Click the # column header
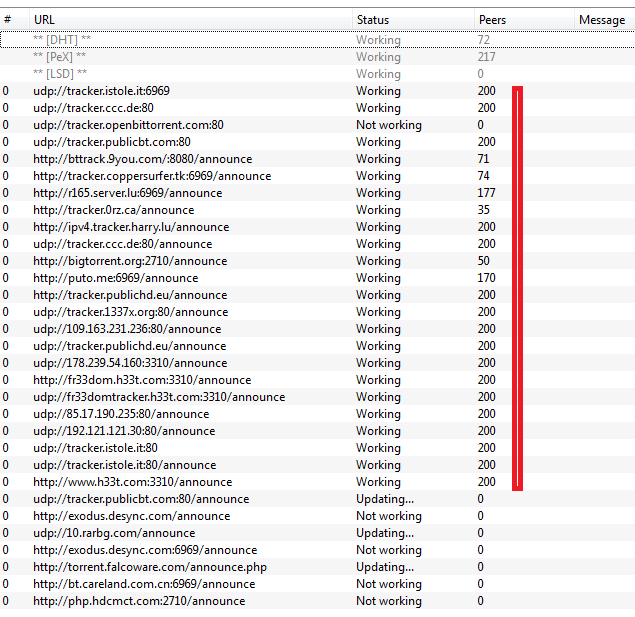The width and height of the screenshot is (635, 617). point(15,20)
